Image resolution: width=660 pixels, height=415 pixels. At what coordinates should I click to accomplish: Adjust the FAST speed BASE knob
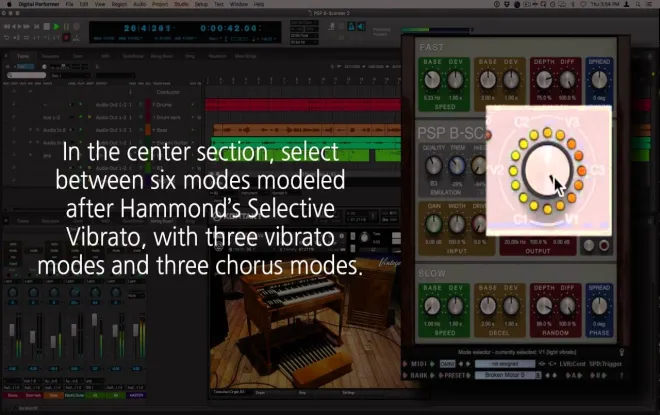pos(432,80)
